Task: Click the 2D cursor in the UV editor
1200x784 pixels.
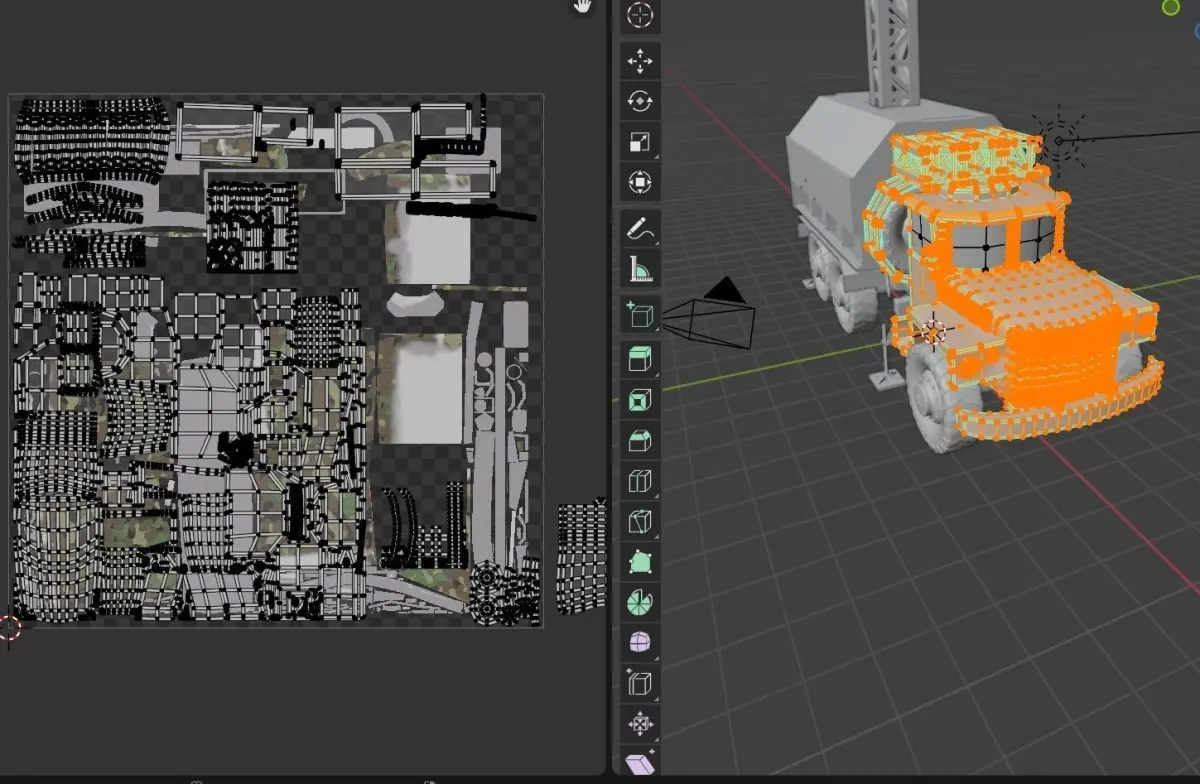Action: 9,628
